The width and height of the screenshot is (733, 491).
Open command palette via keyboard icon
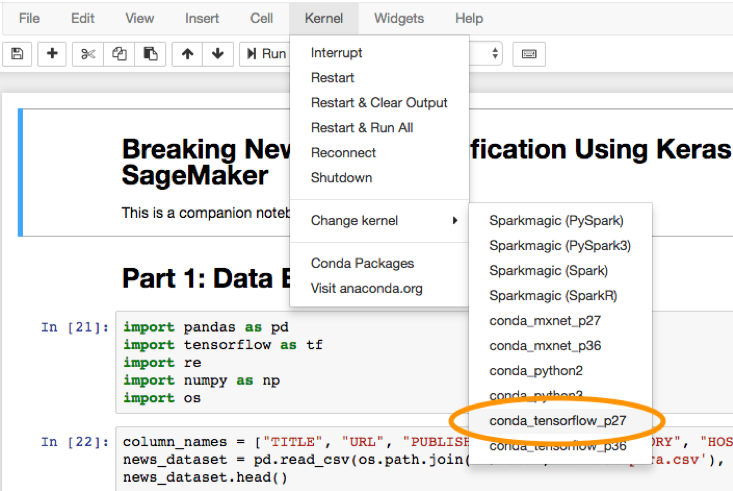[x=529, y=54]
